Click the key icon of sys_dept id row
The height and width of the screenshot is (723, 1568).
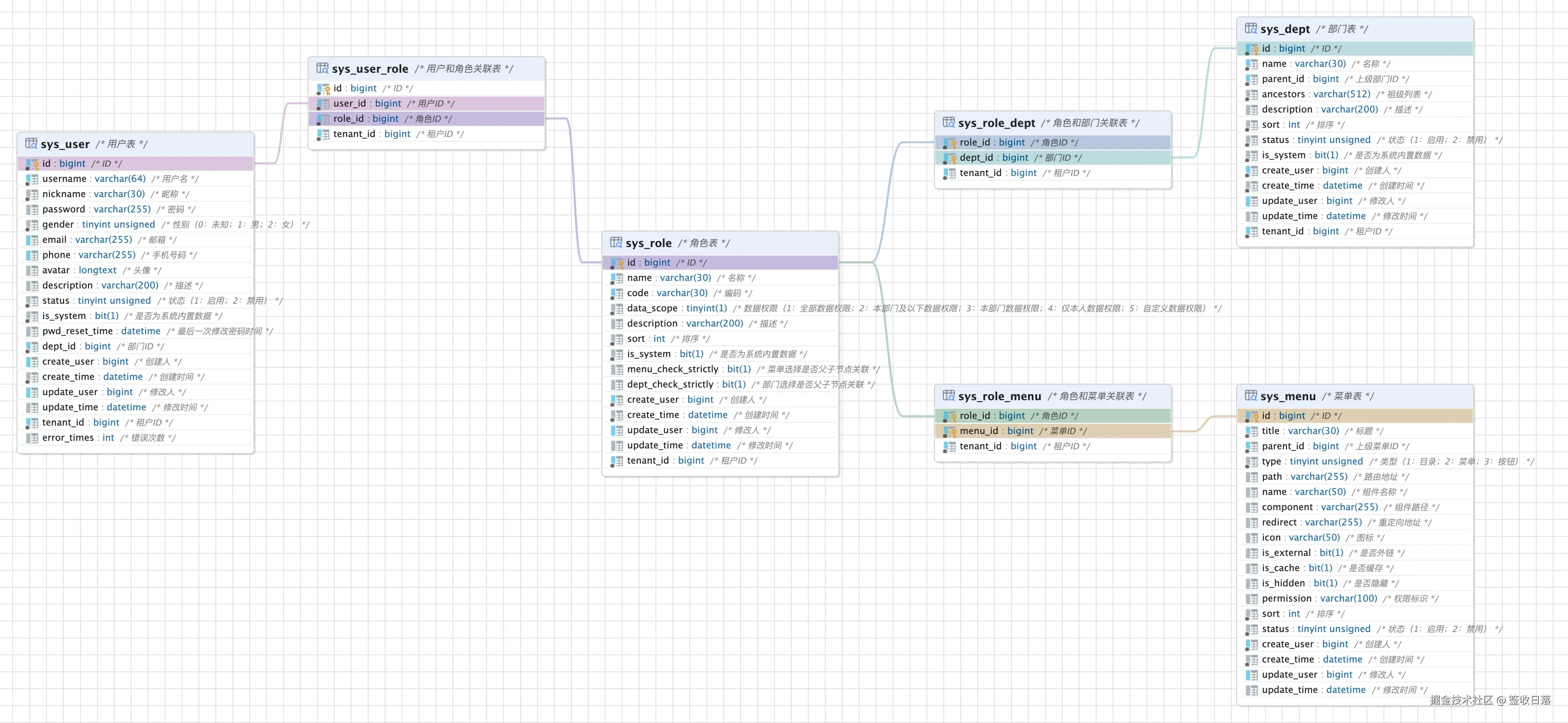[x=1252, y=49]
